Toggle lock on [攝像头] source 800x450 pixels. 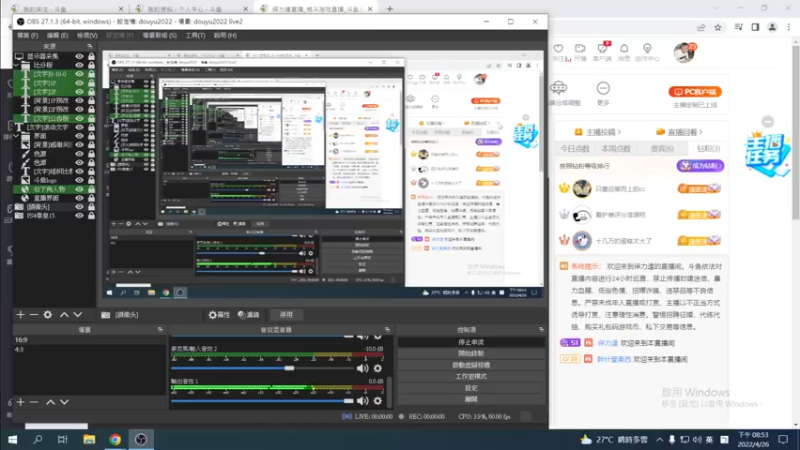point(91,207)
